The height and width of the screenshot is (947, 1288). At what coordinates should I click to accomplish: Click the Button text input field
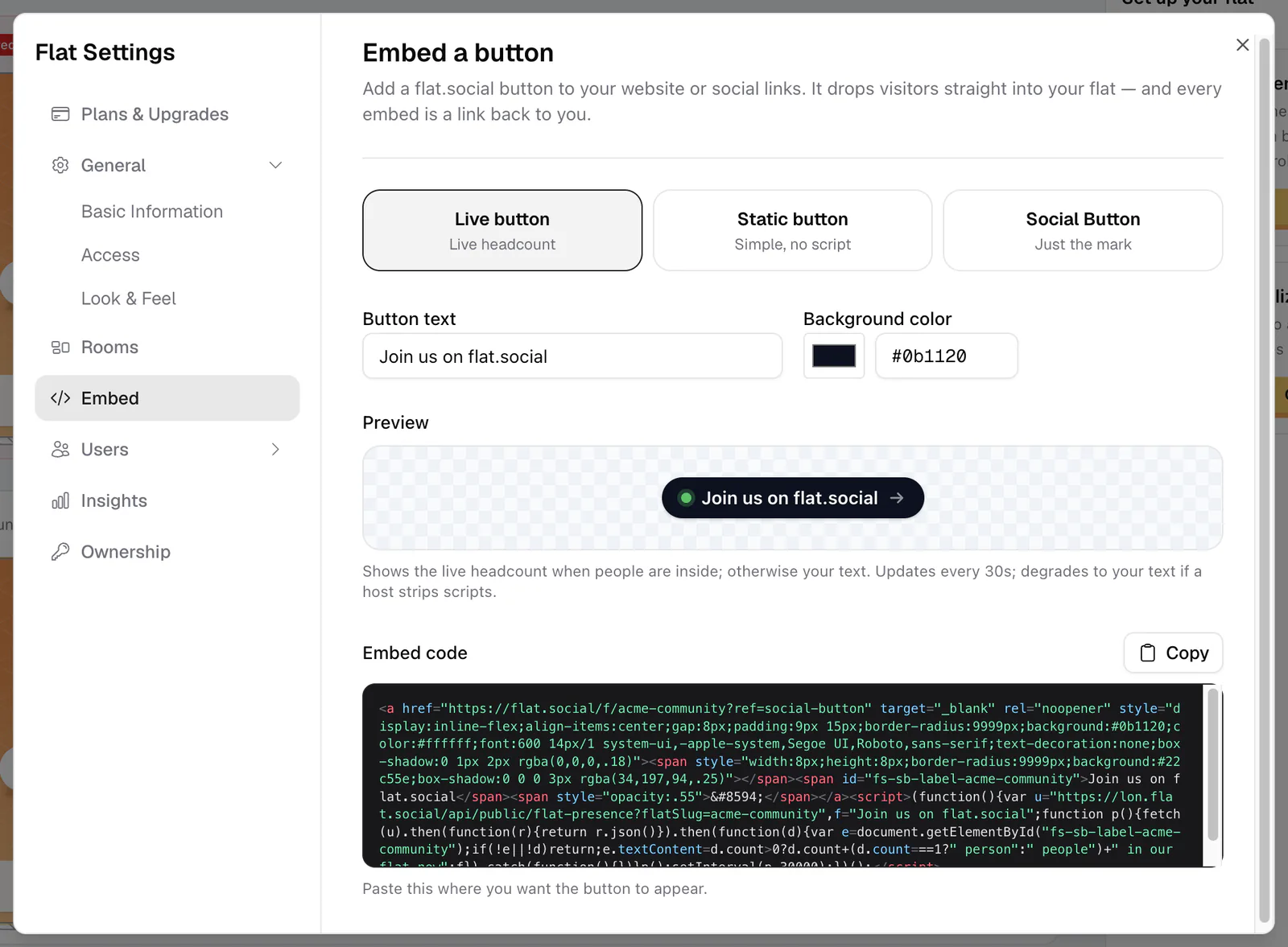[x=572, y=356]
